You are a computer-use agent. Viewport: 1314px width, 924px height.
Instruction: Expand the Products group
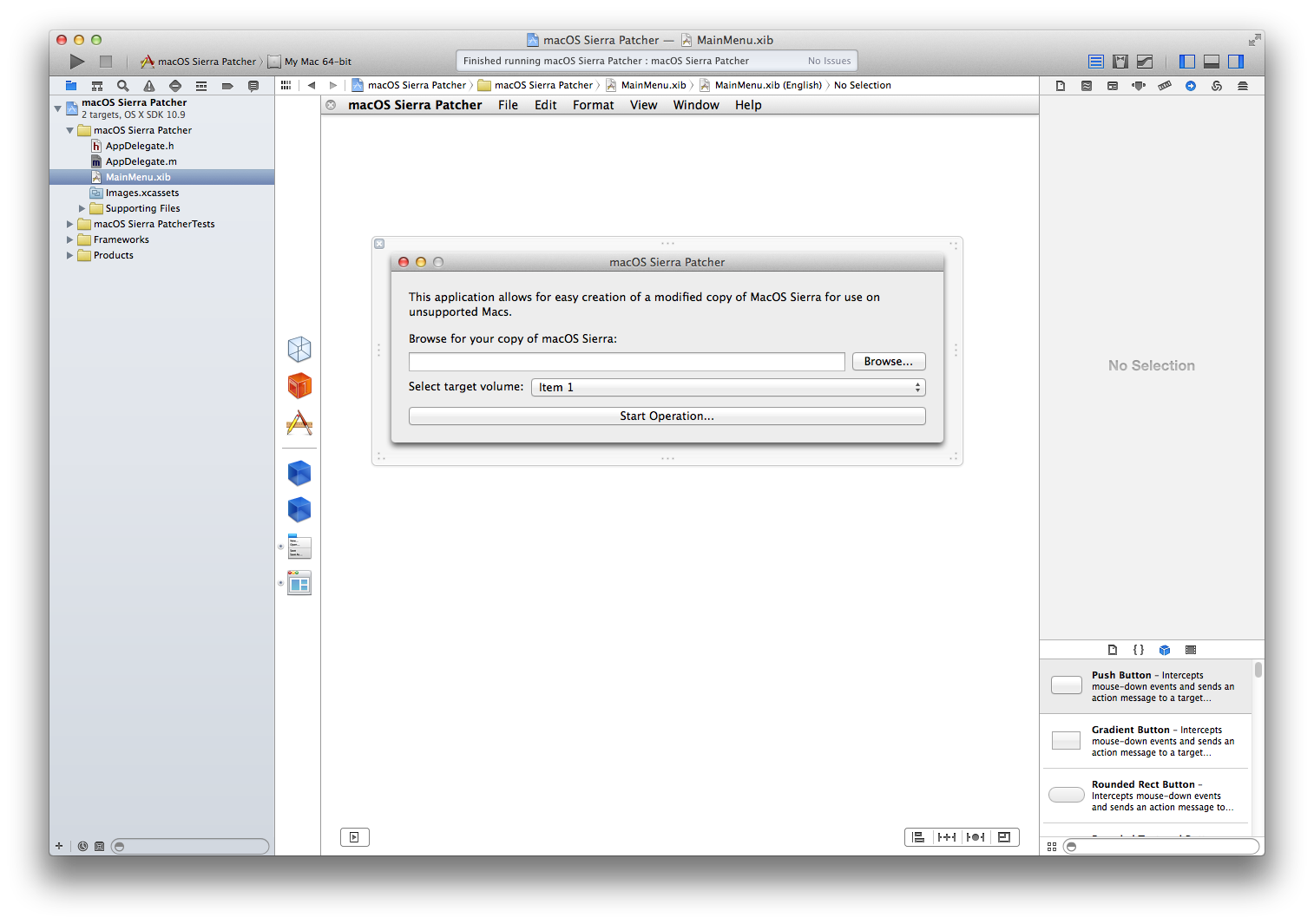pos(70,256)
